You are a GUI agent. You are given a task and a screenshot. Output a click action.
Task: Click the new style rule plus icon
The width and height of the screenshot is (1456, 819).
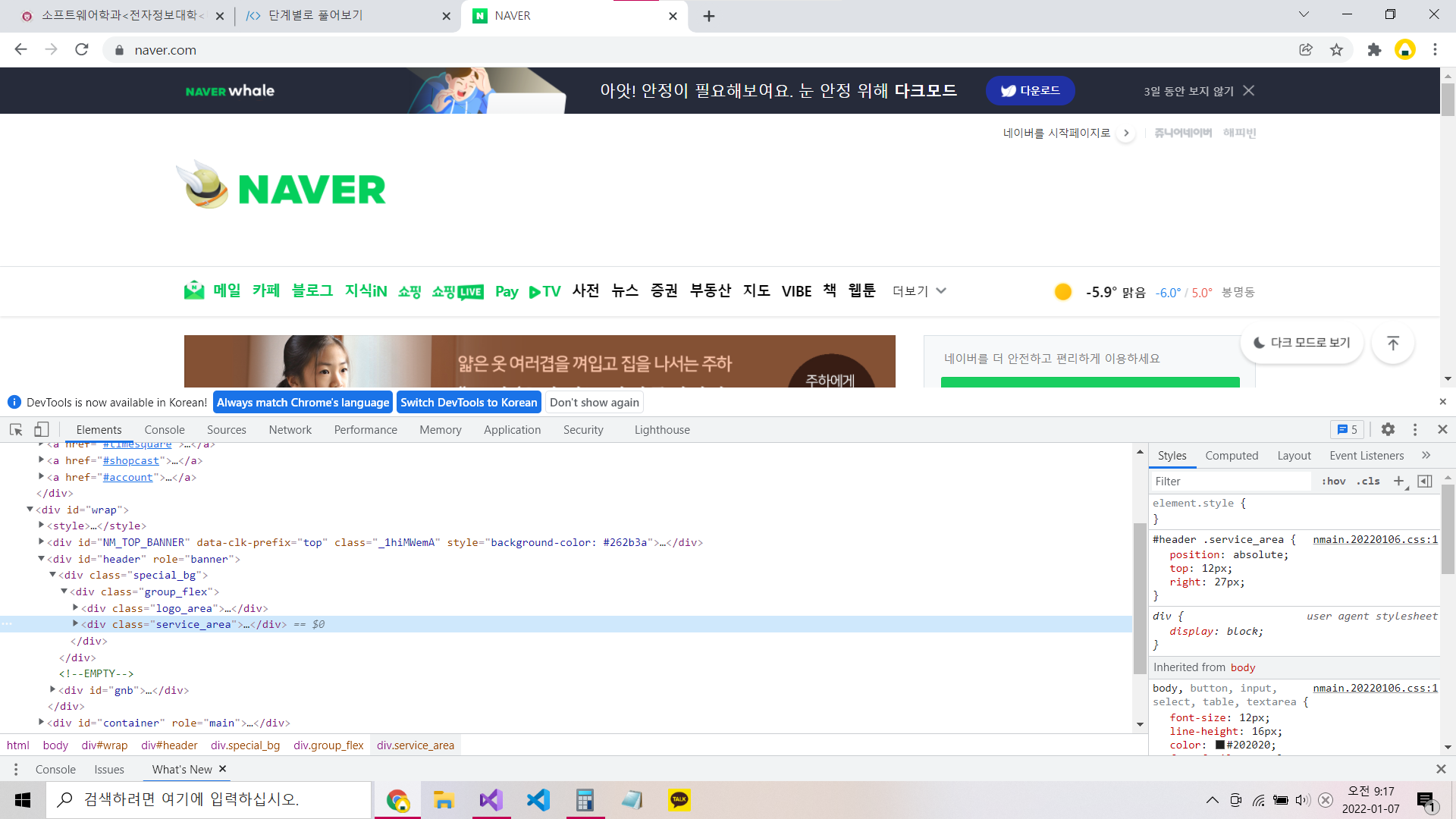click(x=1398, y=481)
